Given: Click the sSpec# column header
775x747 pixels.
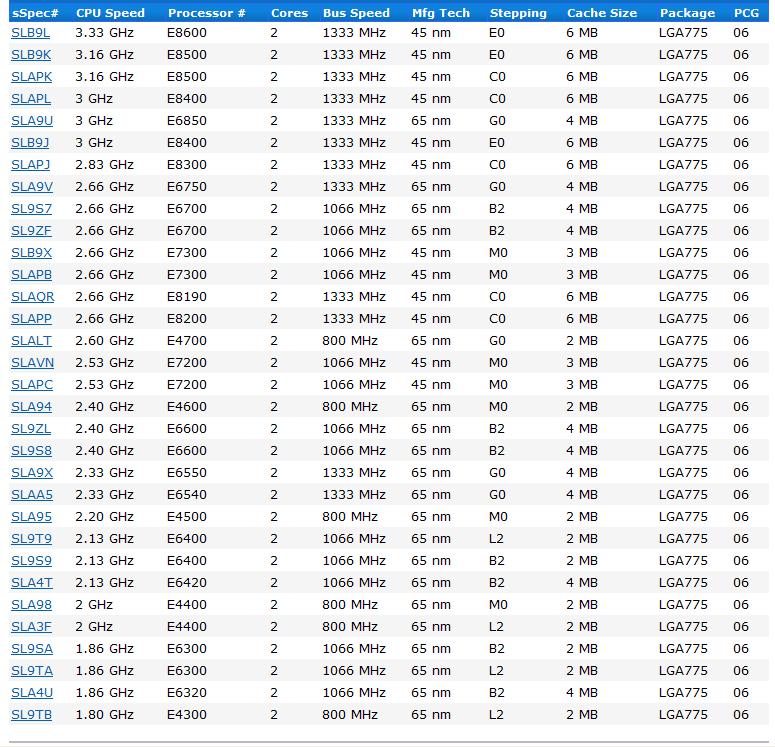Looking at the screenshot, I should click(35, 13).
